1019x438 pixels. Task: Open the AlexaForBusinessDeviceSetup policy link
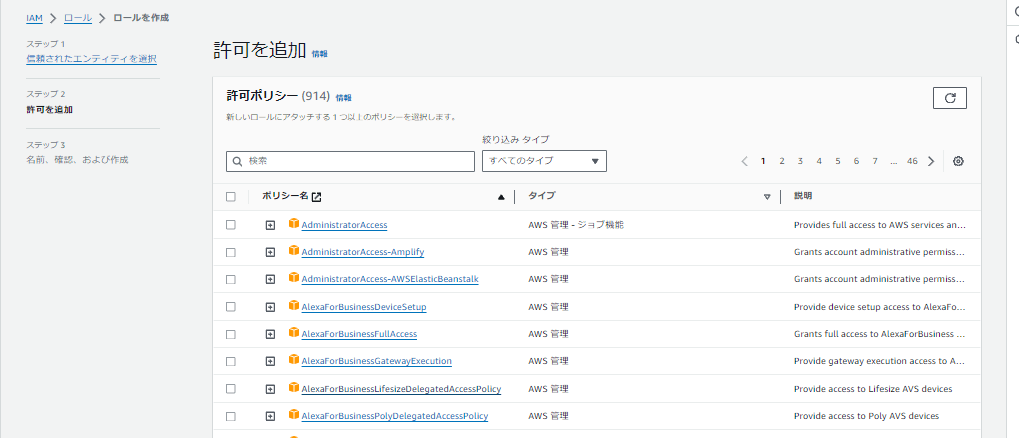(x=364, y=307)
